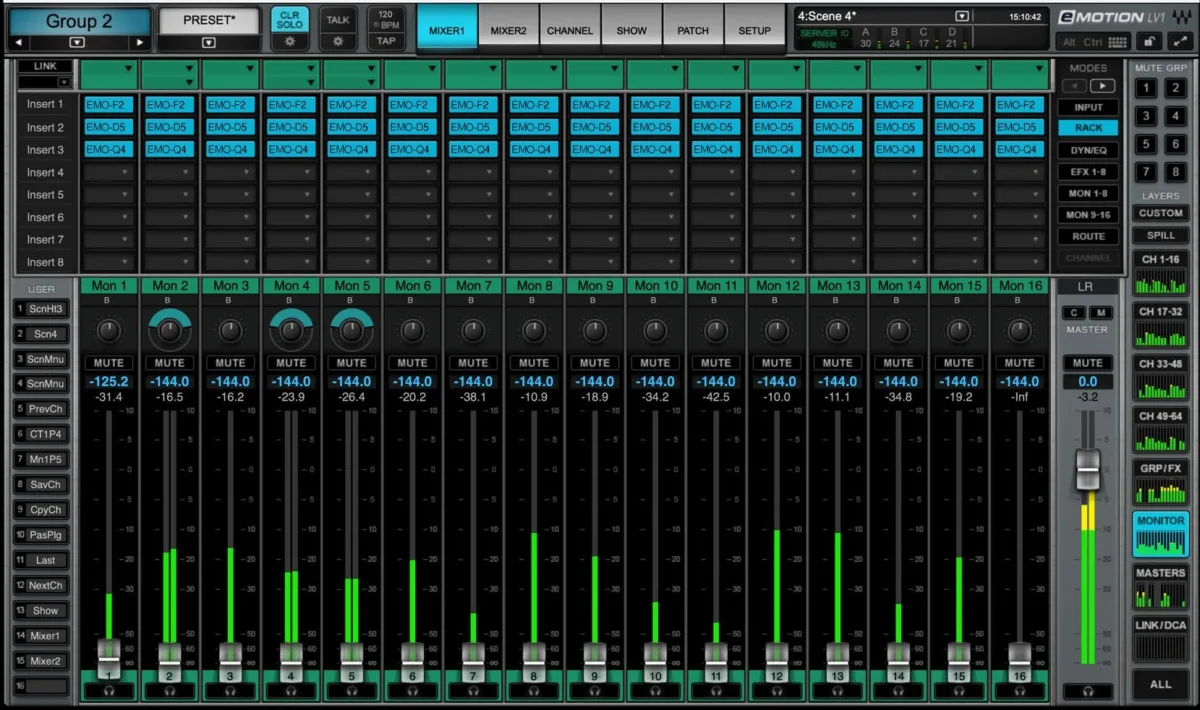The image size is (1200, 710).
Task: Open the TALK gear settings
Action: coord(338,42)
